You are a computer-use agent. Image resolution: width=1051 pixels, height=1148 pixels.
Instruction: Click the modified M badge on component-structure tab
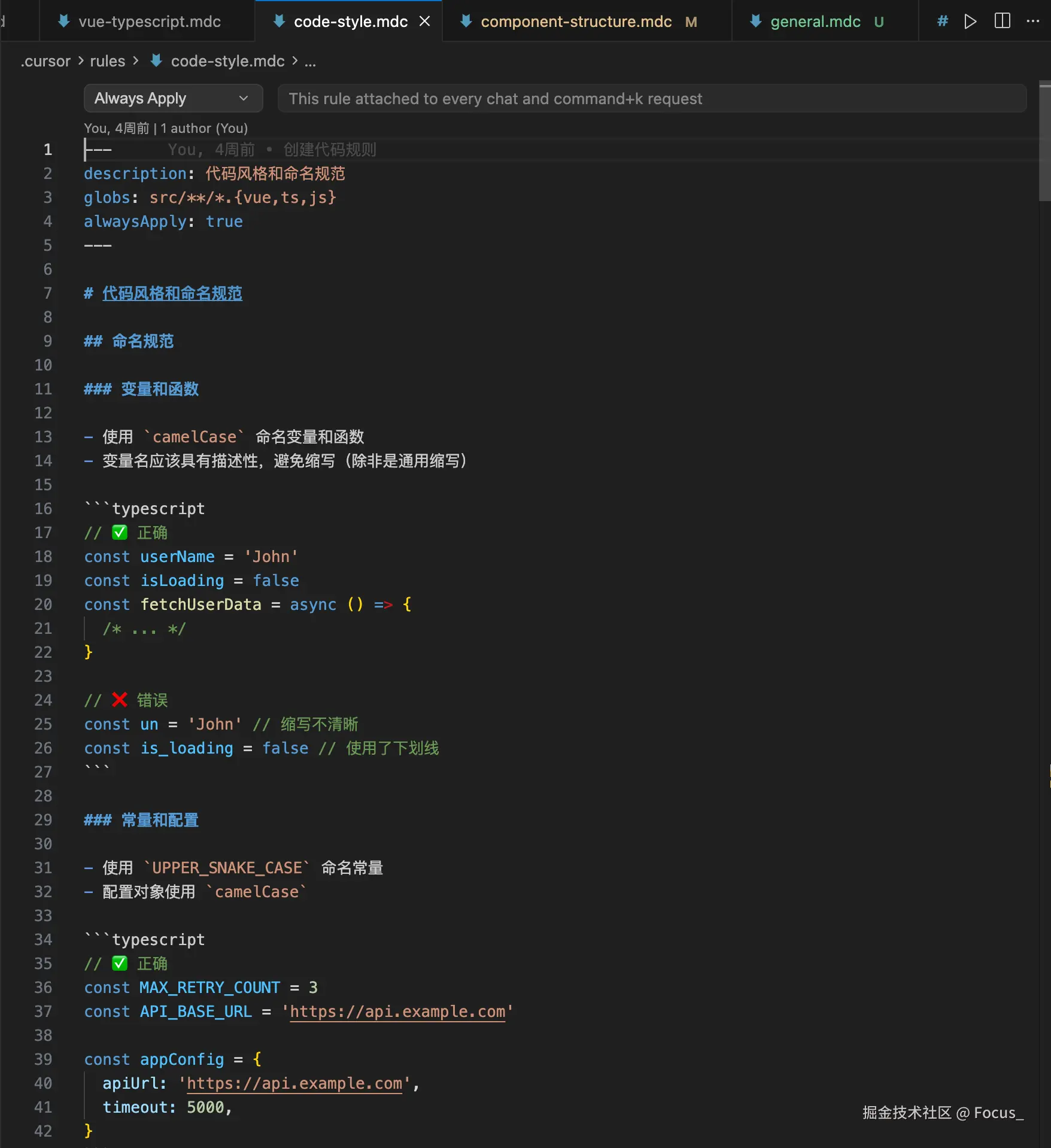coord(691,22)
